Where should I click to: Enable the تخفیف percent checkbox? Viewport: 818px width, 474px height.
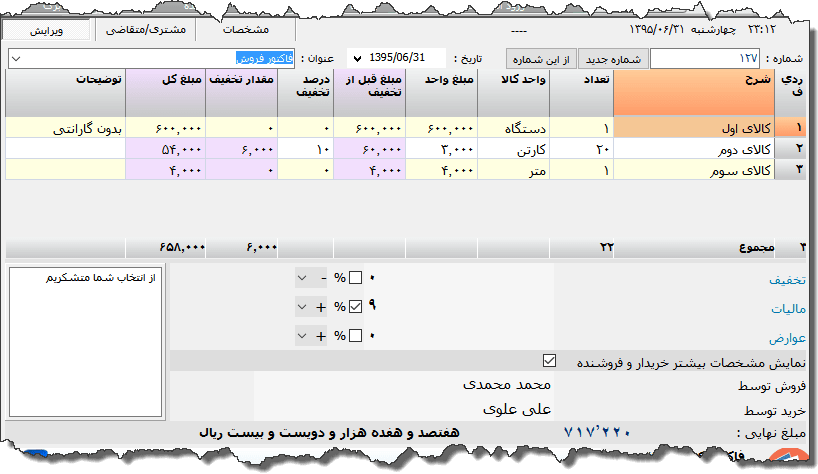355,277
